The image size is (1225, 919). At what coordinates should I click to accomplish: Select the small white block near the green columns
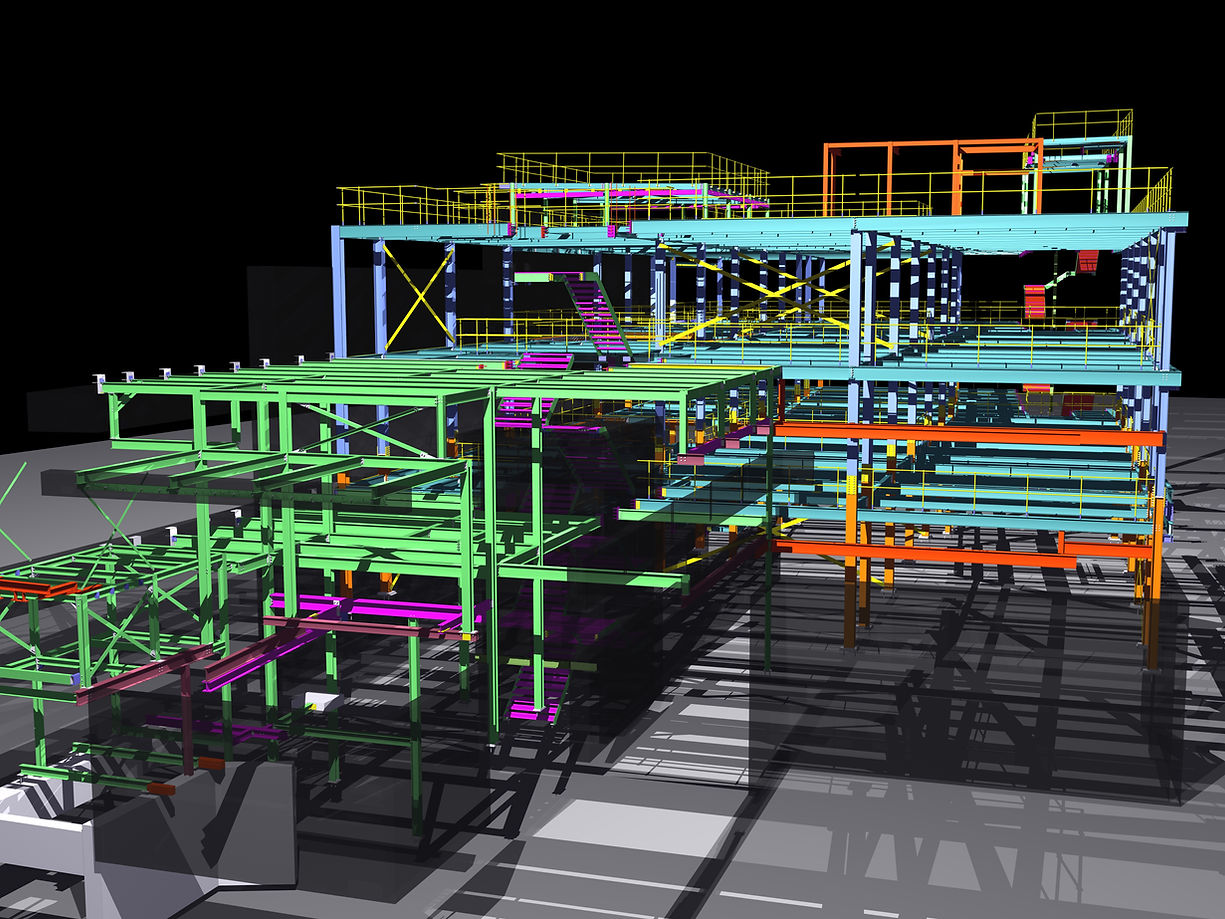tap(322, 701)
